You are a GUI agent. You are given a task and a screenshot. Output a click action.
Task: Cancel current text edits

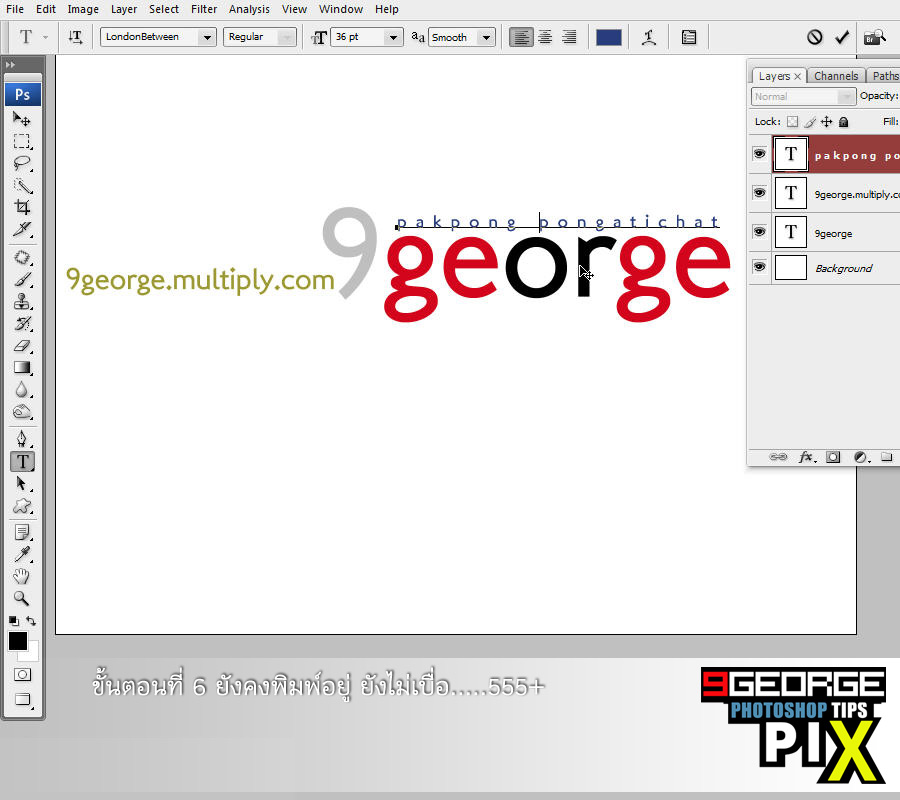[x=814, y=37]
